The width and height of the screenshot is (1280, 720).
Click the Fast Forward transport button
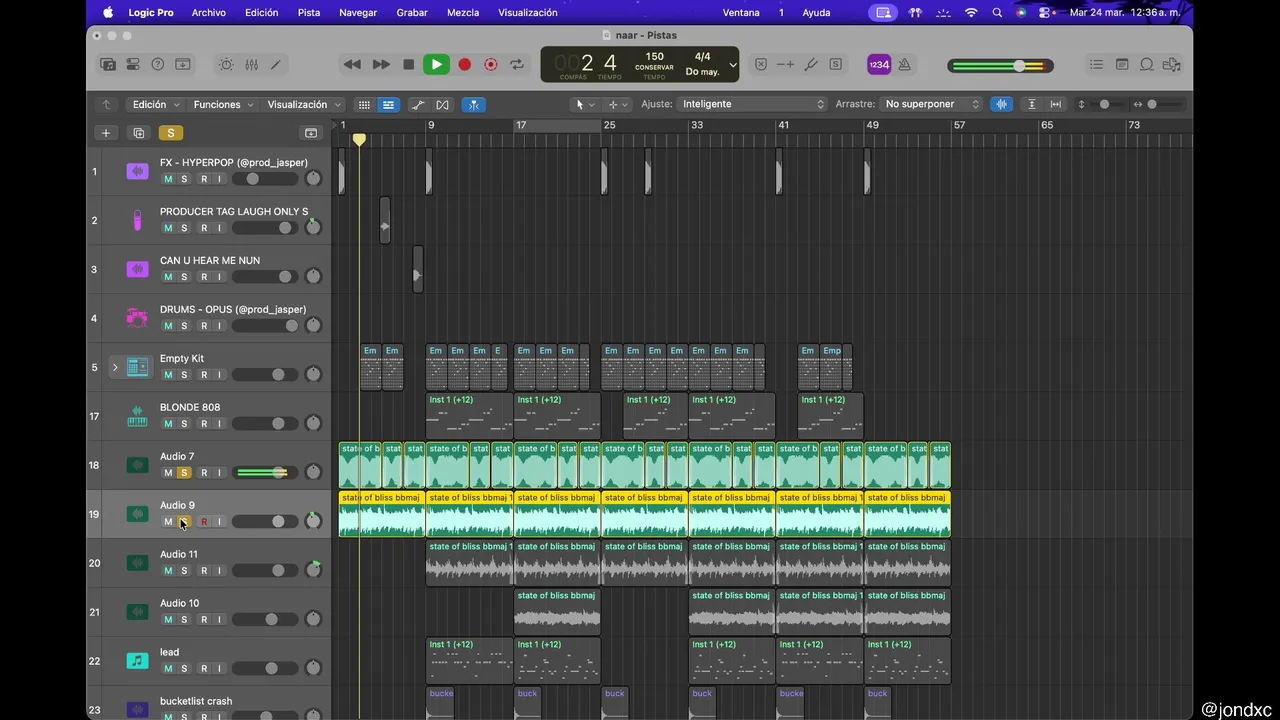(381, 64)
